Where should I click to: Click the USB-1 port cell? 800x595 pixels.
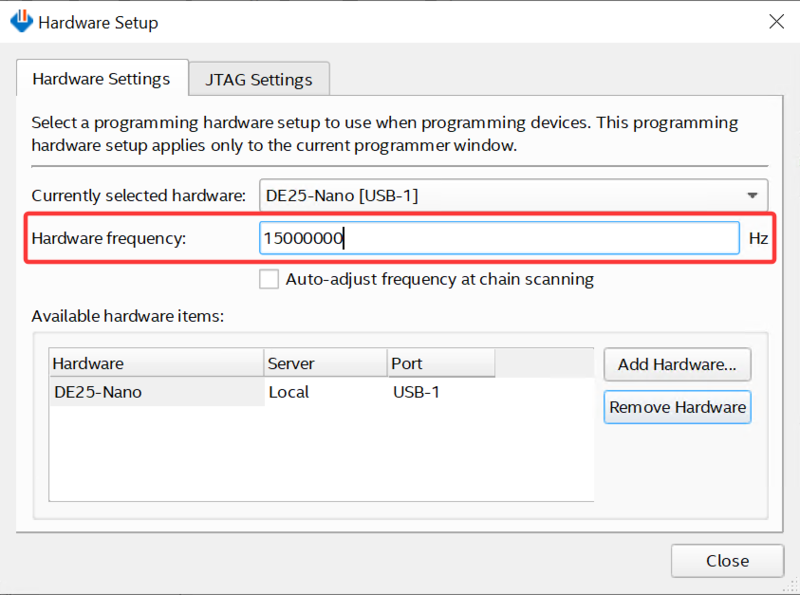[416, 392]
